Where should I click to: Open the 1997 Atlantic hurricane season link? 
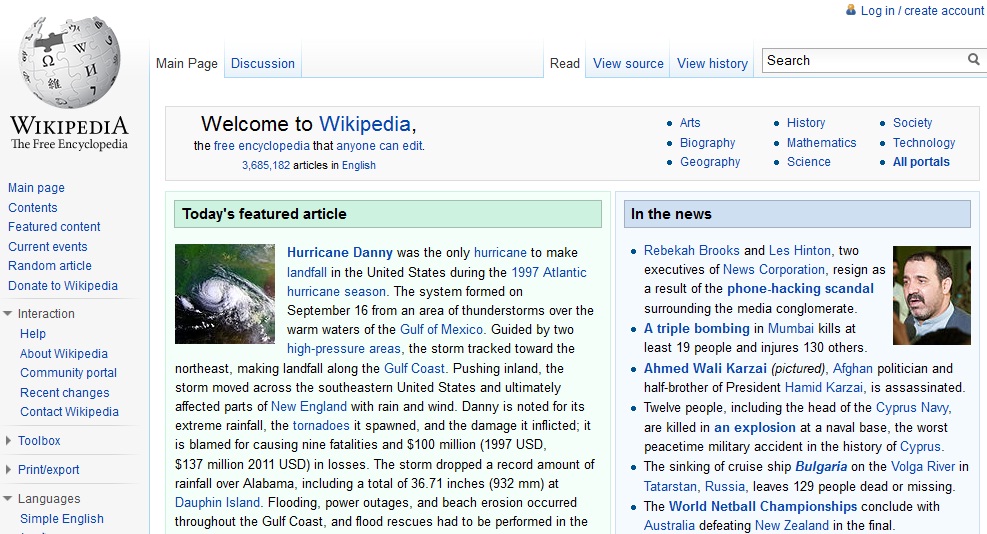tap(437, 282)
